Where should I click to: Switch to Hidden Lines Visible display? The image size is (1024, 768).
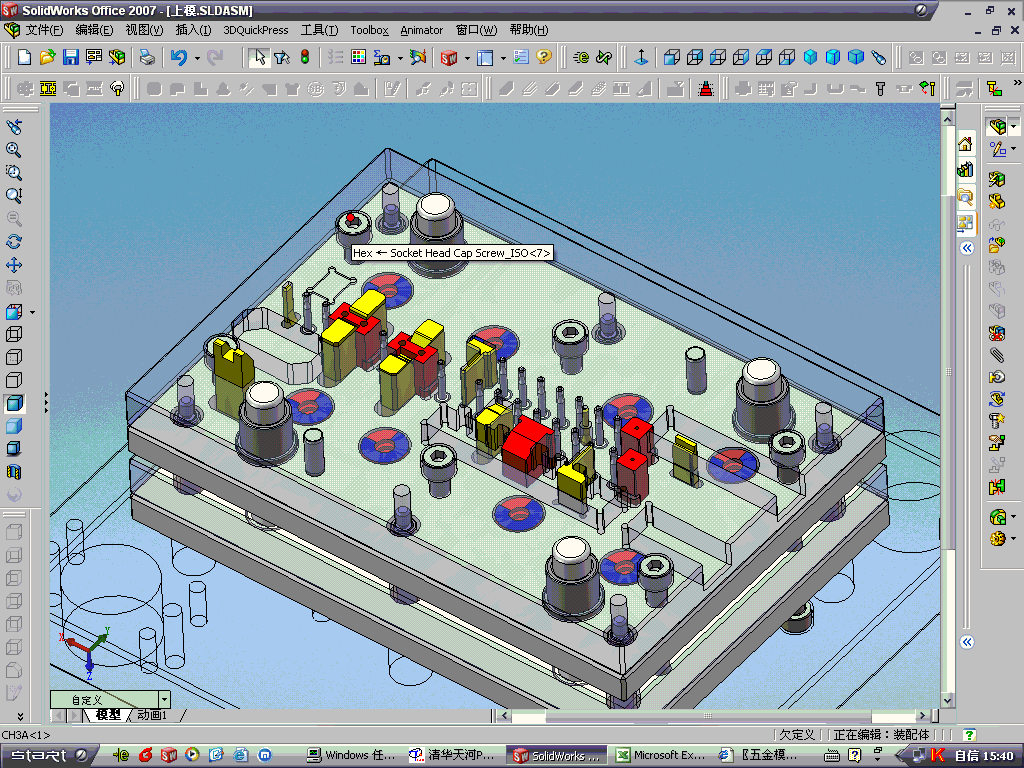coord(14,357)
